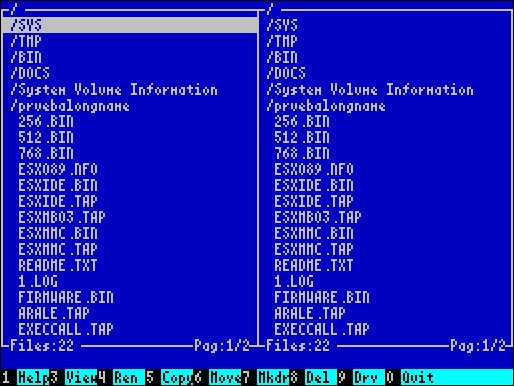Image resolution: width=514 pixels, height=386 pixels.
Task: Select System Volume Information in right panel
Action: click(370, 89)
